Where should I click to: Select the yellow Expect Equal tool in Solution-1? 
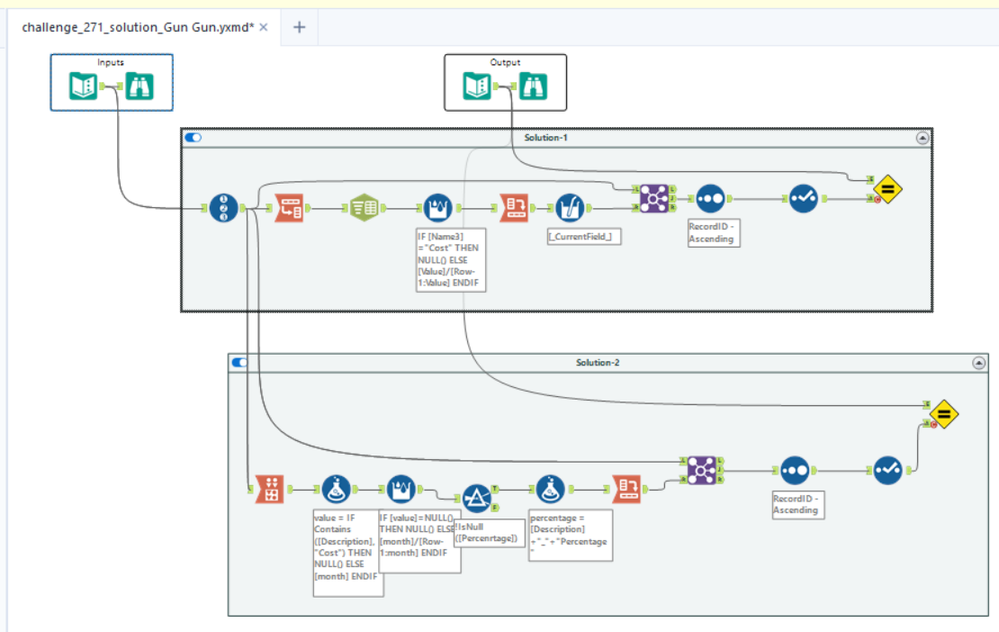(x=888, y=189)
